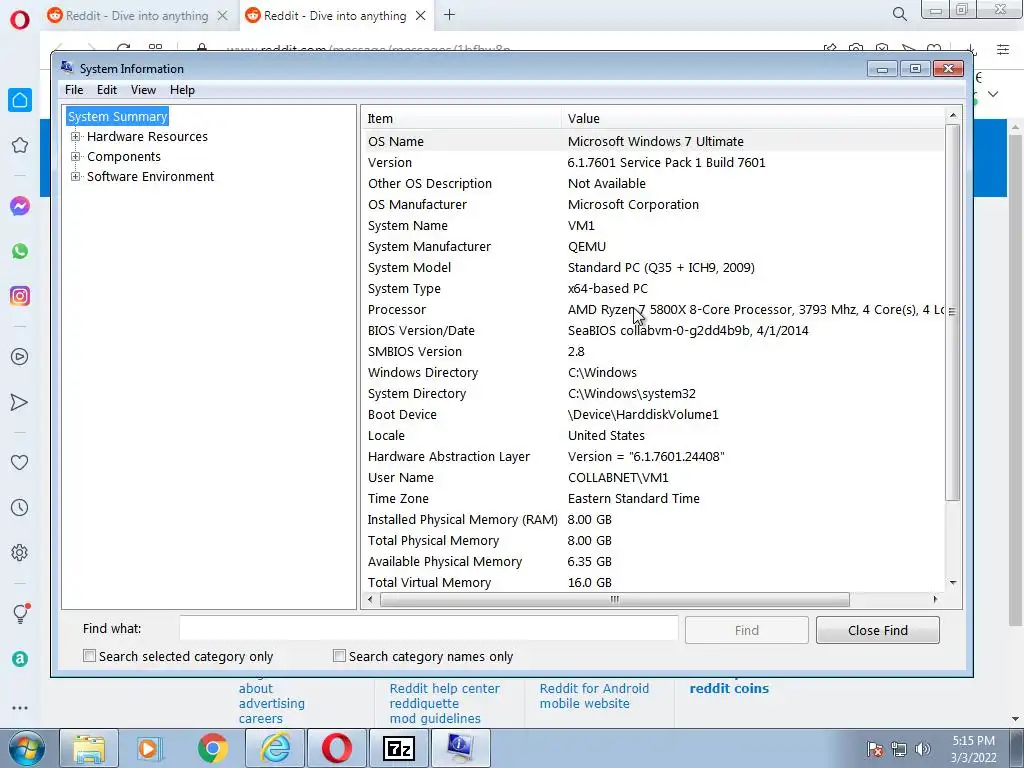Open 'Reddit help center' link
1024x768 pixels.
[x=445, y=688]
